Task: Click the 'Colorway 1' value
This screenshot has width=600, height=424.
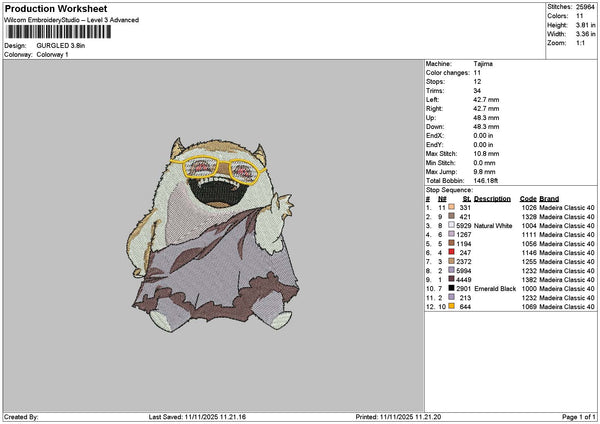Action: point(52,55)
